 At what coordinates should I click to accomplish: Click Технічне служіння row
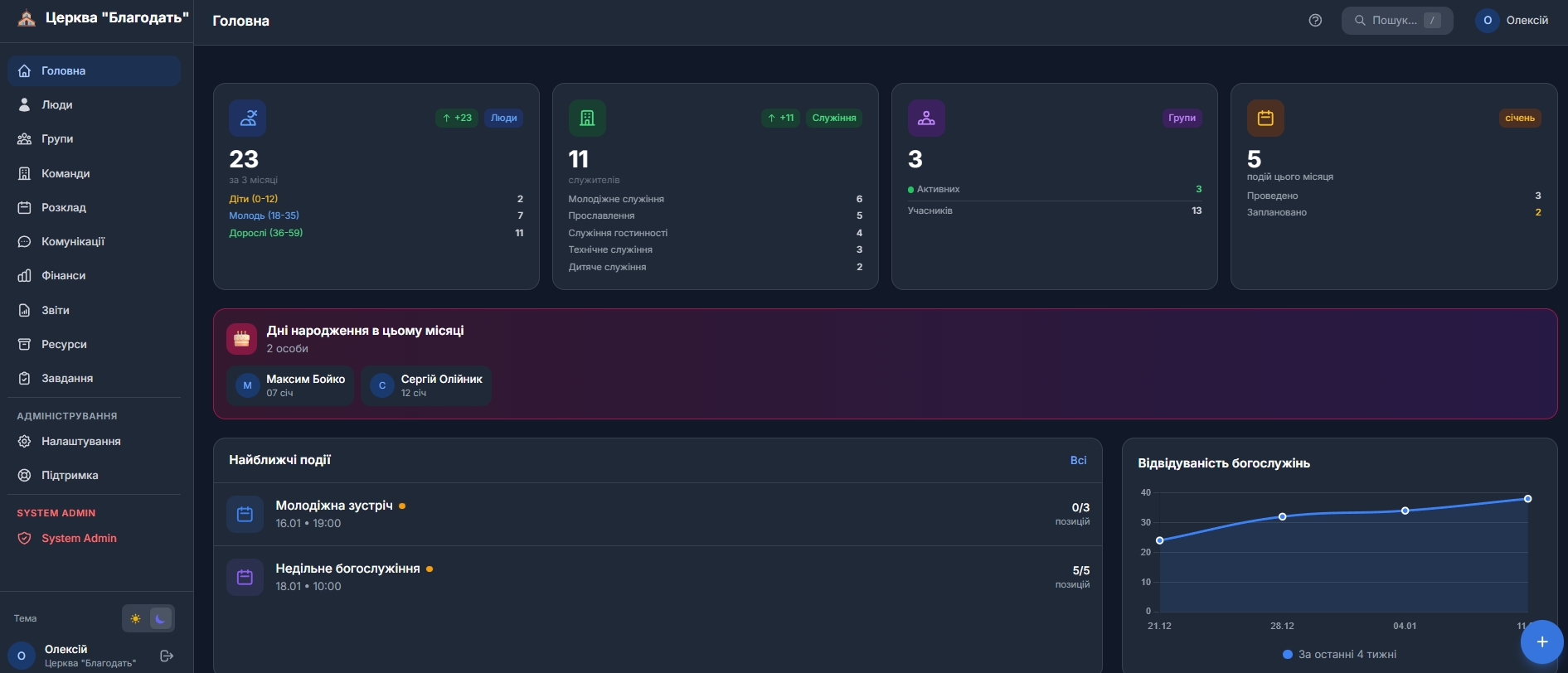[x=716, y=249]
